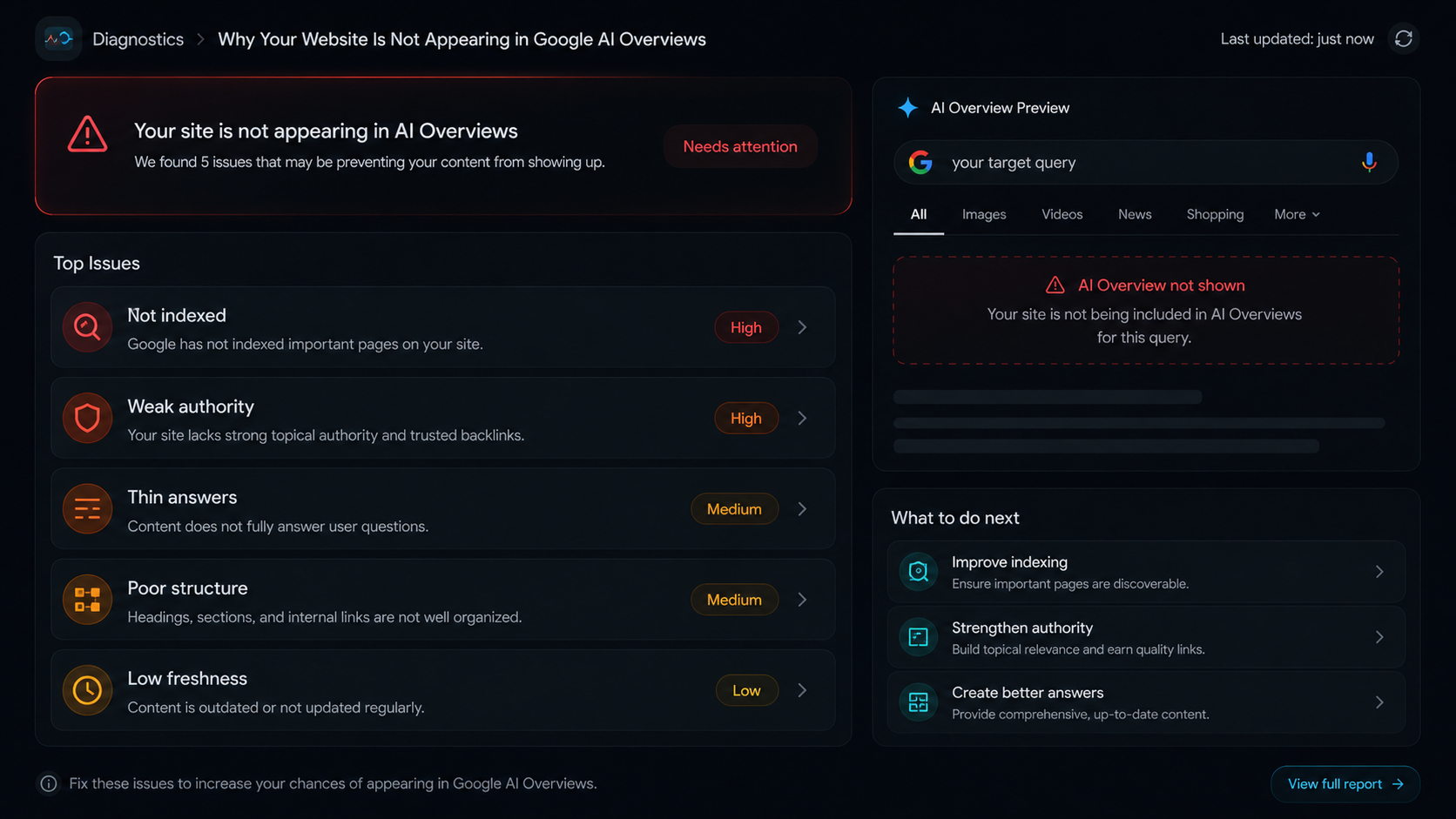Click the Thin answers lines icon

87,508
